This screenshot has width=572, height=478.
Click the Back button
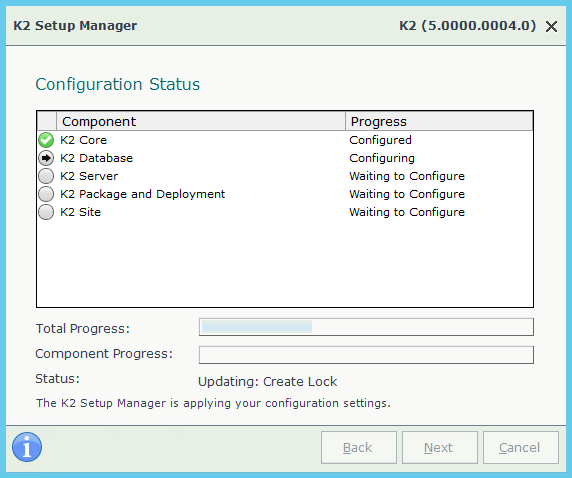click(x=359, y=447)
